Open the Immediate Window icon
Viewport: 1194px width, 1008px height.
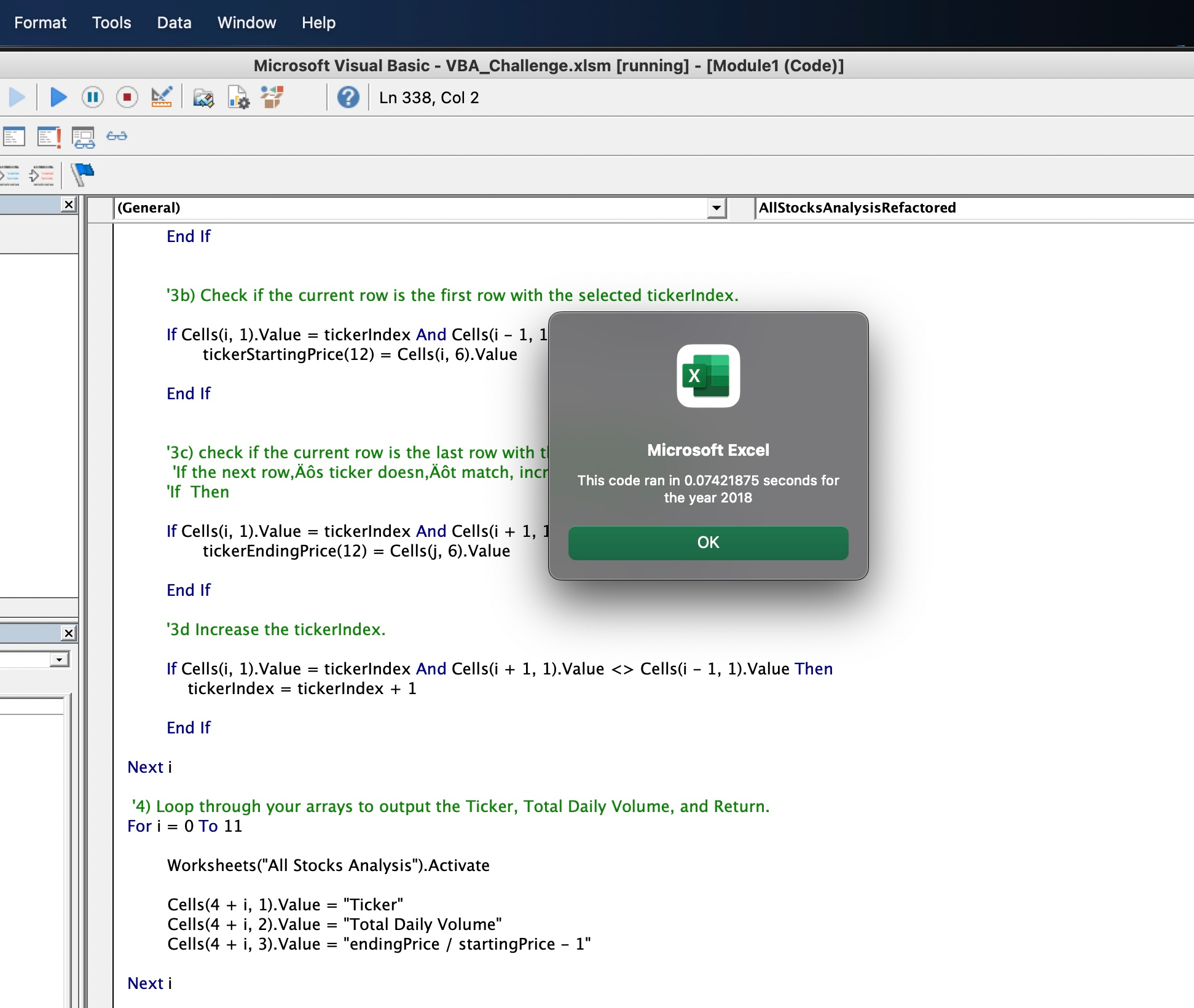click(49, 136)
